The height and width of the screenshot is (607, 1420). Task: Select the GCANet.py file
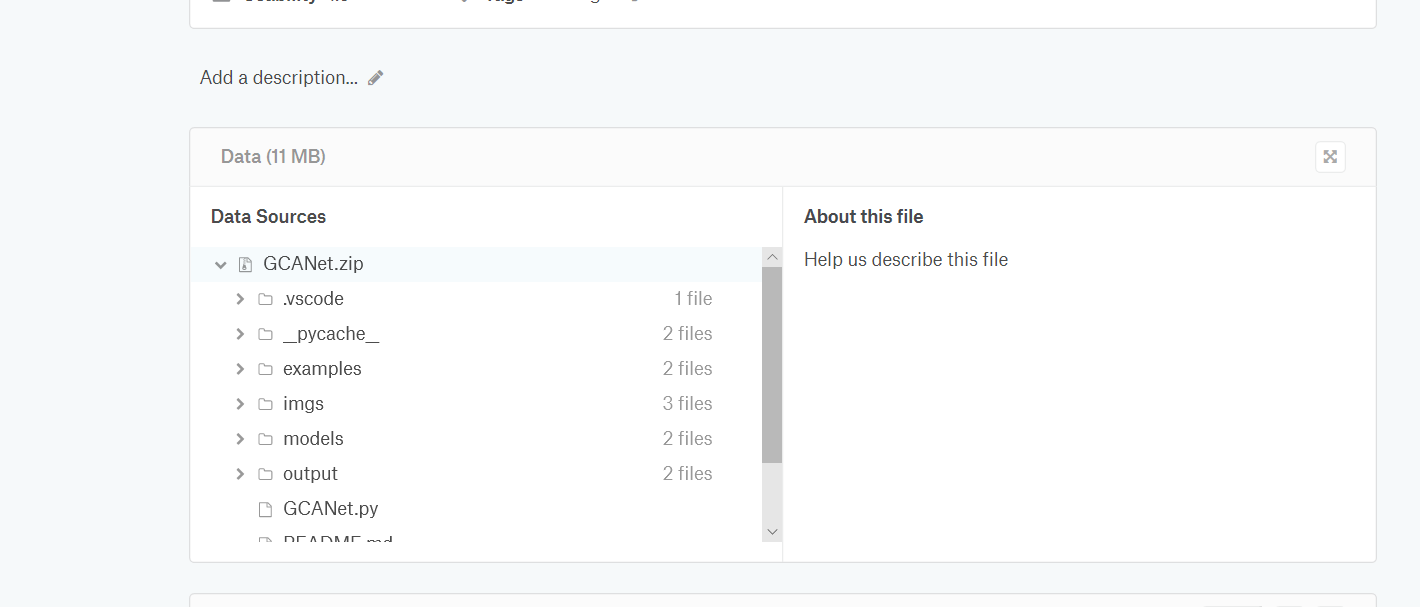click(330, 509)
